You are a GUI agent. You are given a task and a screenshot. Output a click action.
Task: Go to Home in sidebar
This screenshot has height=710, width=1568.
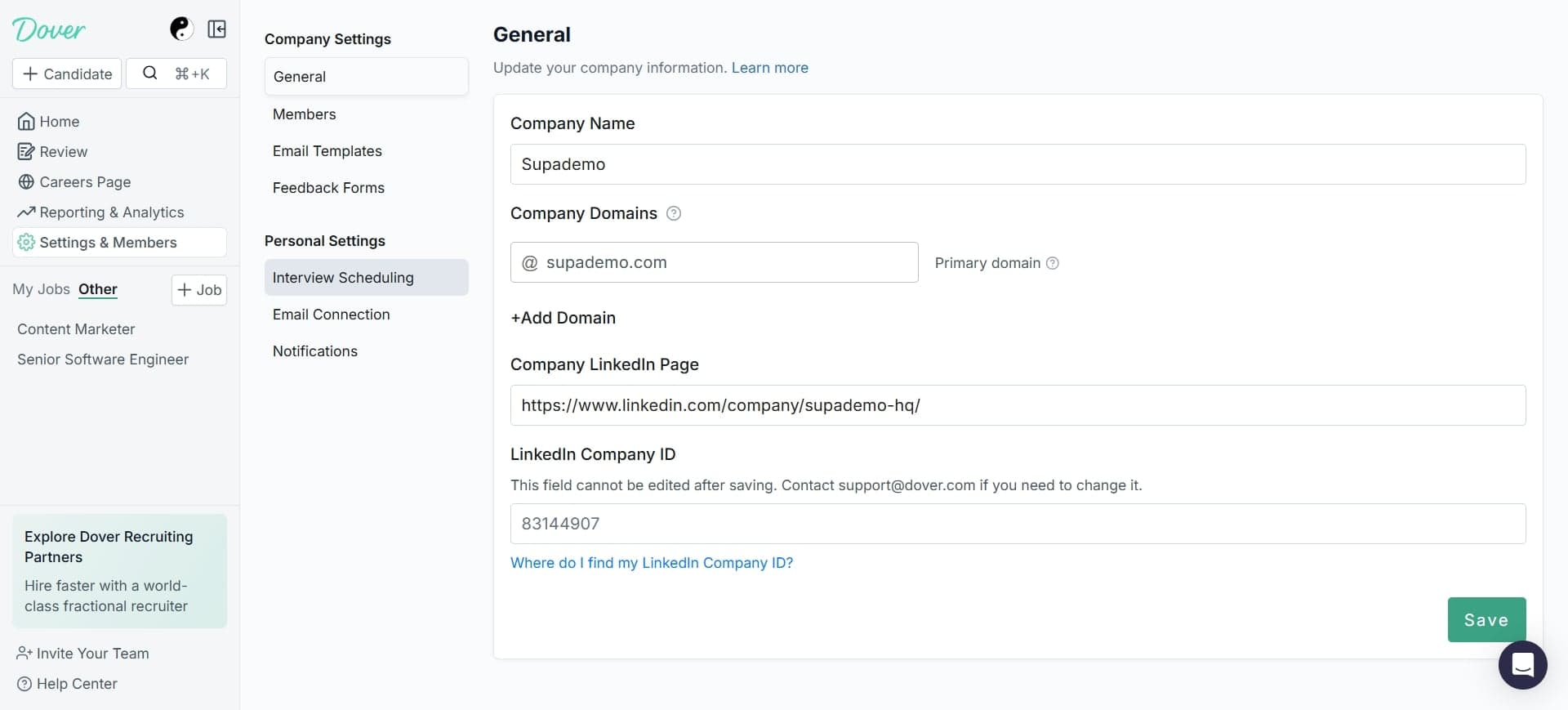click(x=119, y=122)
